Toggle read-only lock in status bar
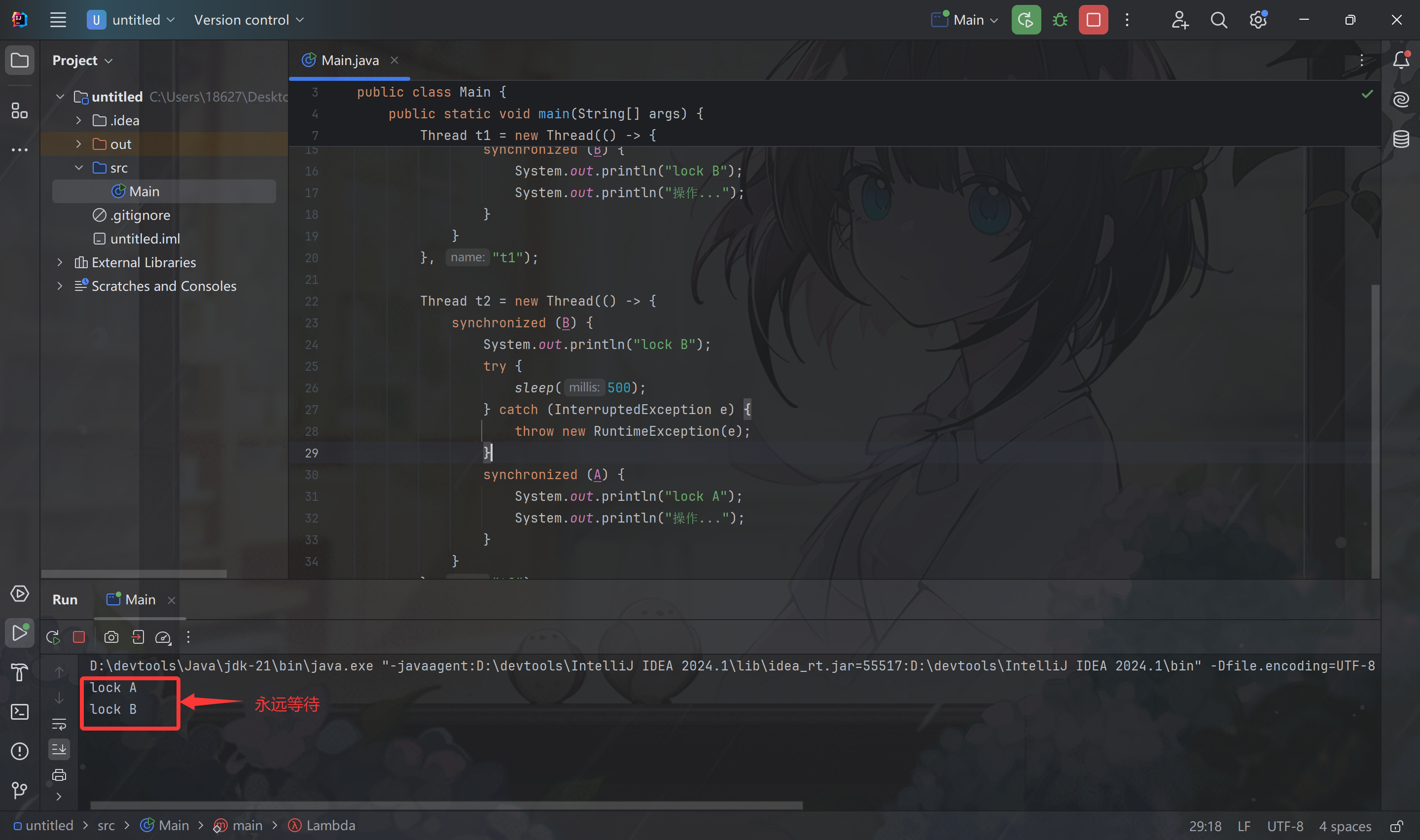Image resolution: width=1420 pixels, height=840 pixels. 1397,826
